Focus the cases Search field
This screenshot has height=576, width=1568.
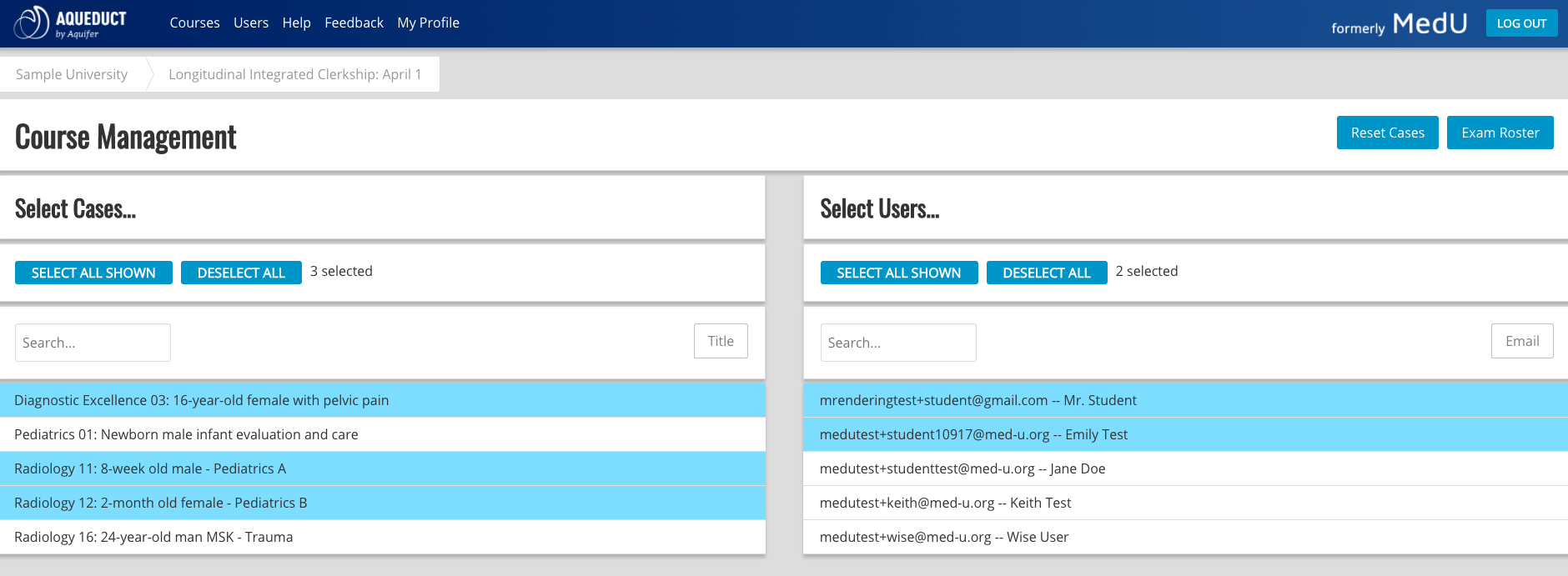click(x=93, y=343)
